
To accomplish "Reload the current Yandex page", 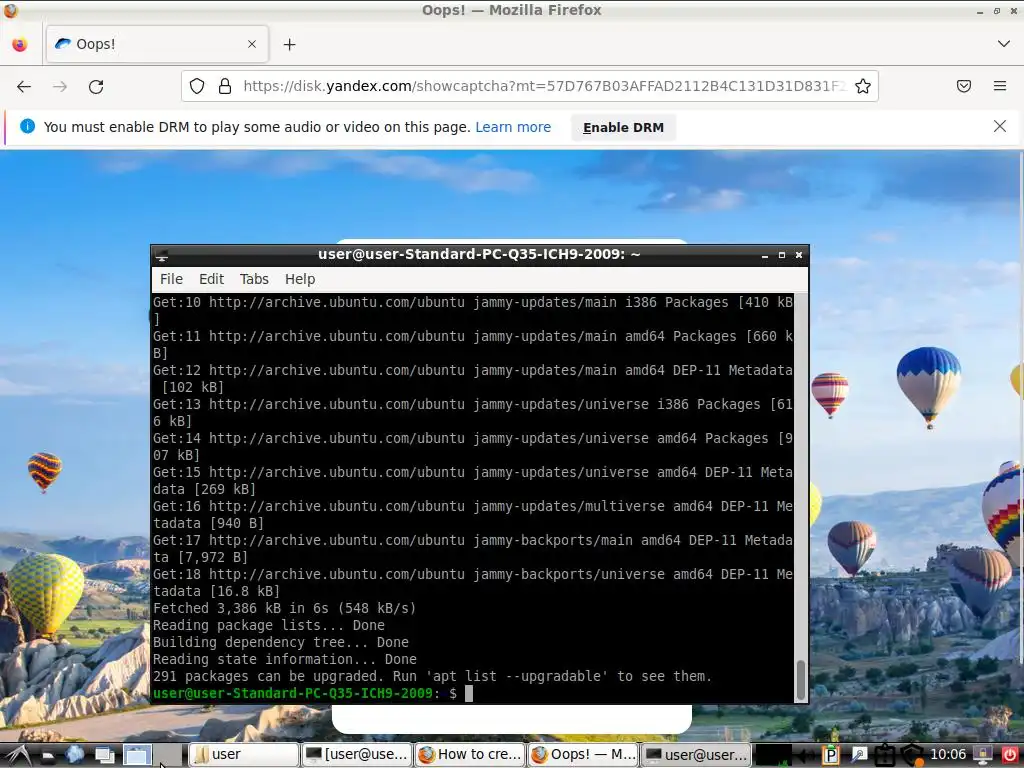I will 96,86.
